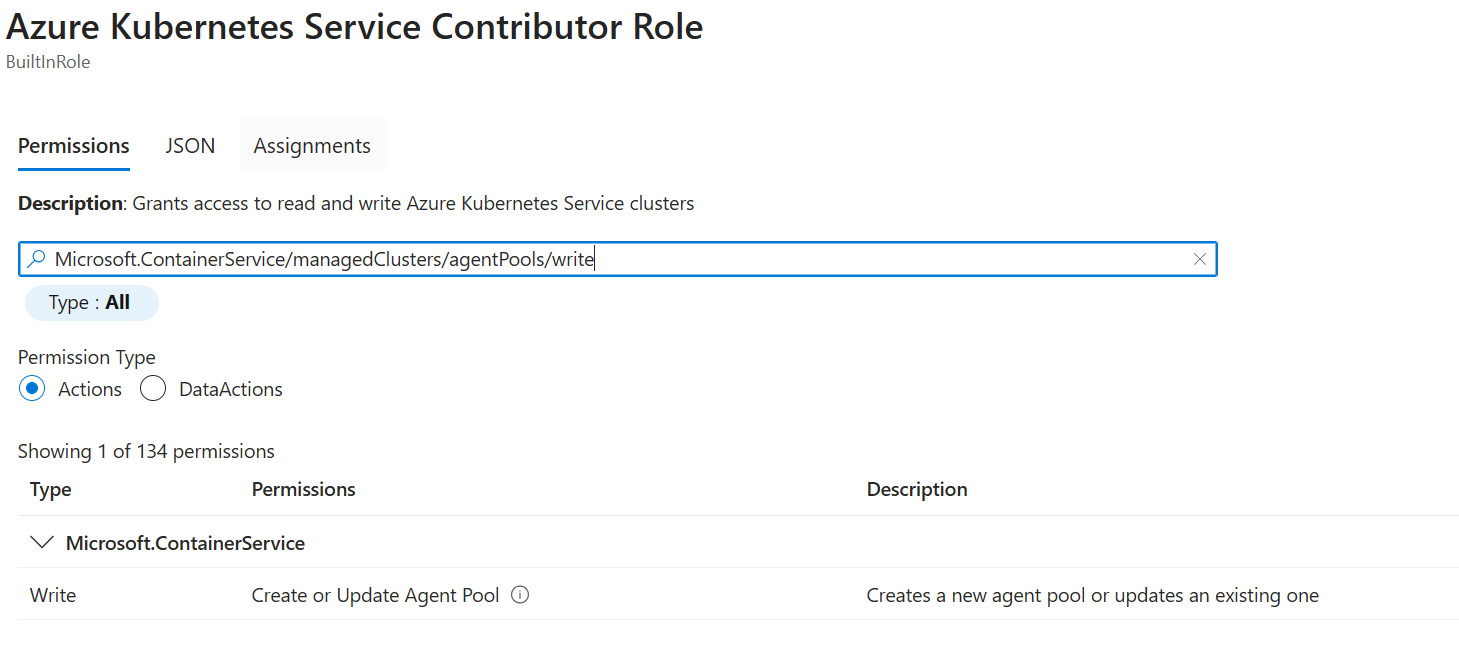Click the BuiltInRole subtitle
This screenshot has width=1459, height=670.
pos(48,62)
